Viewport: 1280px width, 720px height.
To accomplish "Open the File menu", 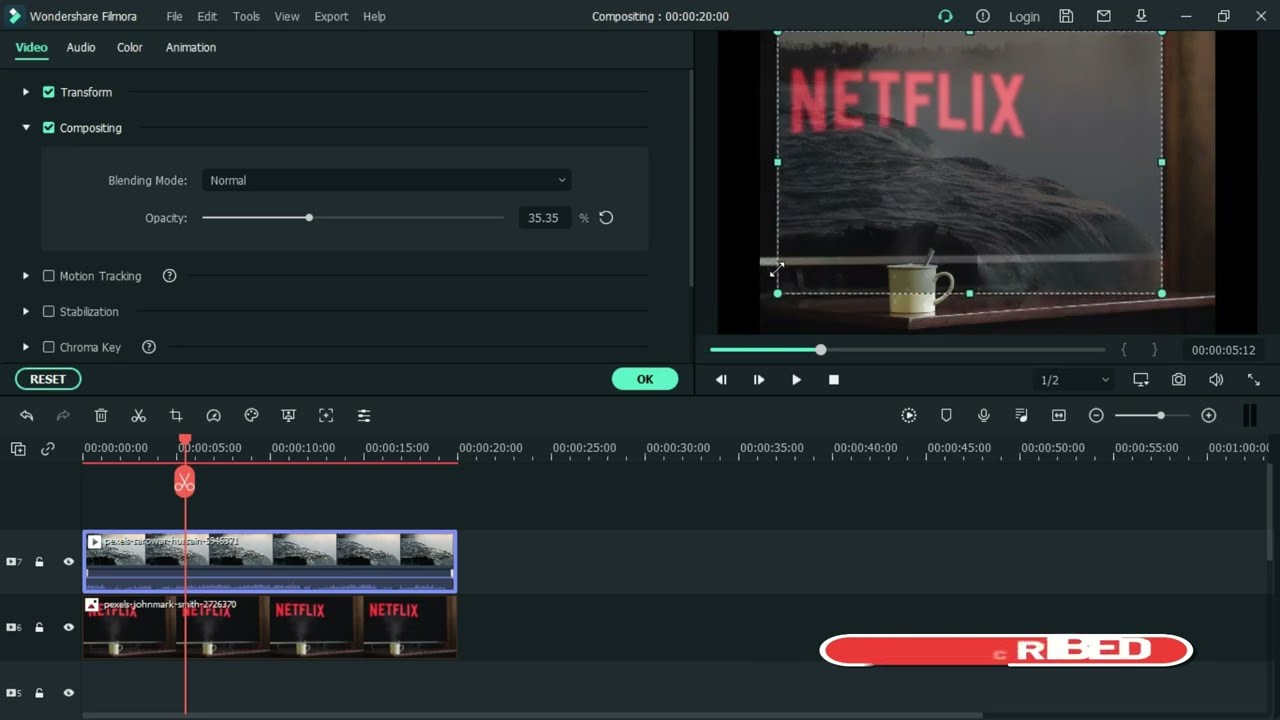I will pyautogui.click(x=174, y=16).
